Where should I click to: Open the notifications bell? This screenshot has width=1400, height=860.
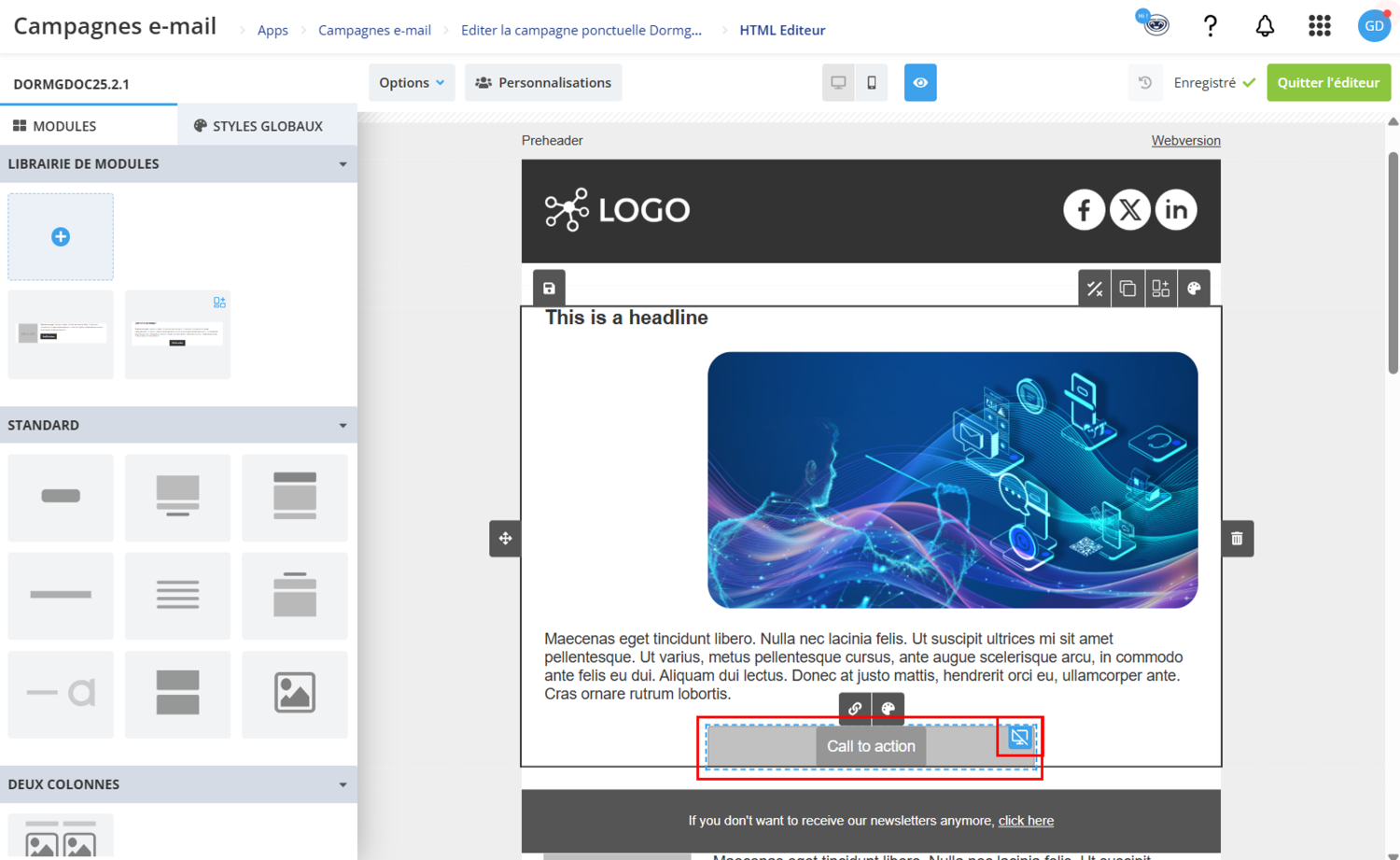[1265, 26]
